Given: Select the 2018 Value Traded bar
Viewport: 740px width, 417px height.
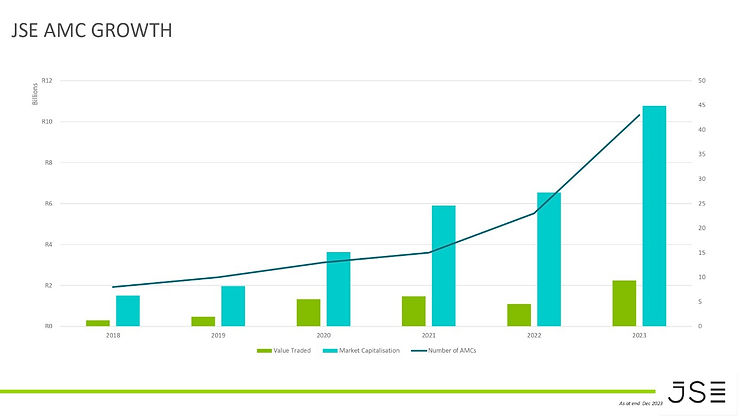Looking at the screenshot, I should click(x=98, y=323).
